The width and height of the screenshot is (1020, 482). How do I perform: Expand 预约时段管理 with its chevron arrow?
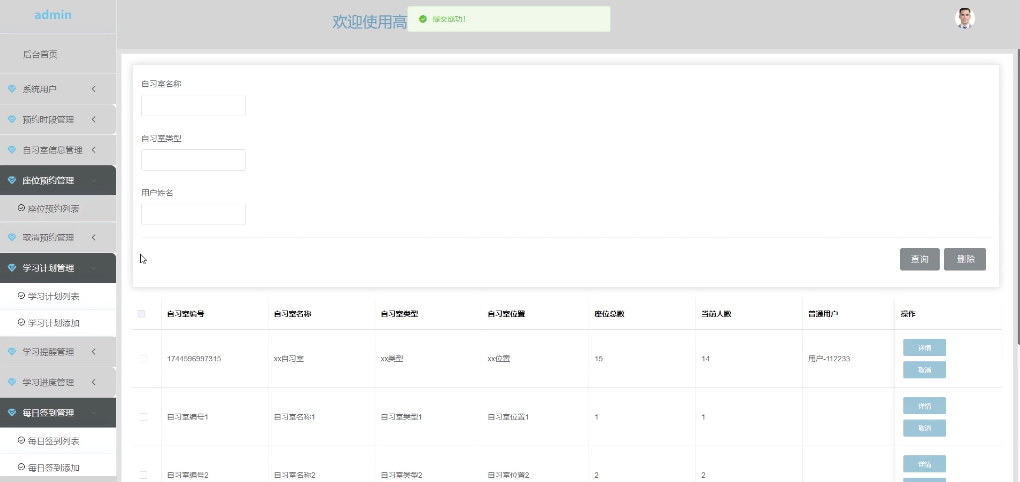[94, 120]
